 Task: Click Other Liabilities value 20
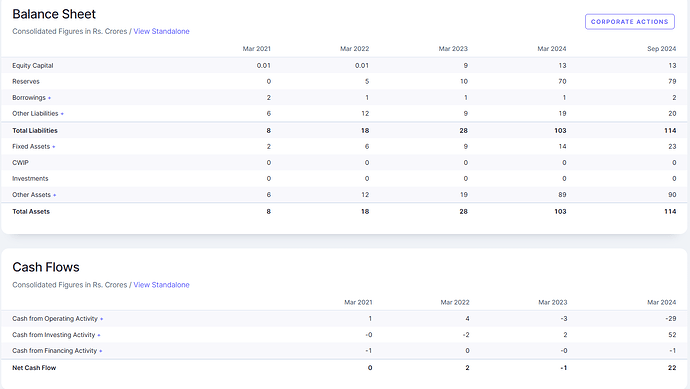click(672, 114)
